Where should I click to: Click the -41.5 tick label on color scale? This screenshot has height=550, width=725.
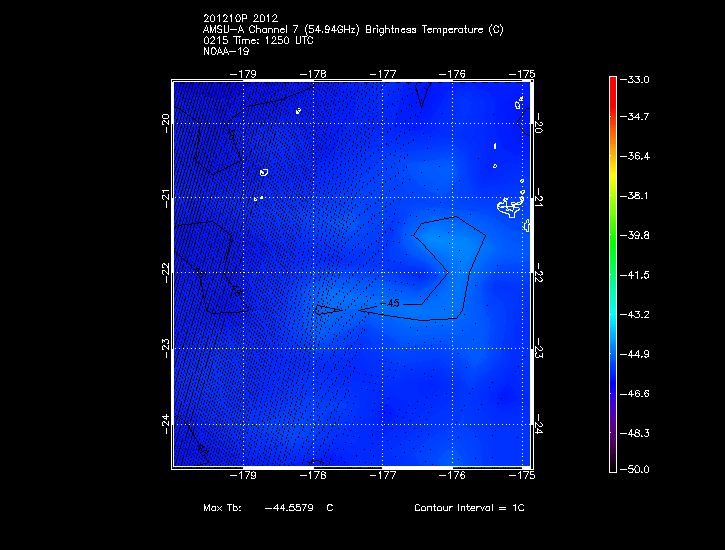click(x=636, y=274)
